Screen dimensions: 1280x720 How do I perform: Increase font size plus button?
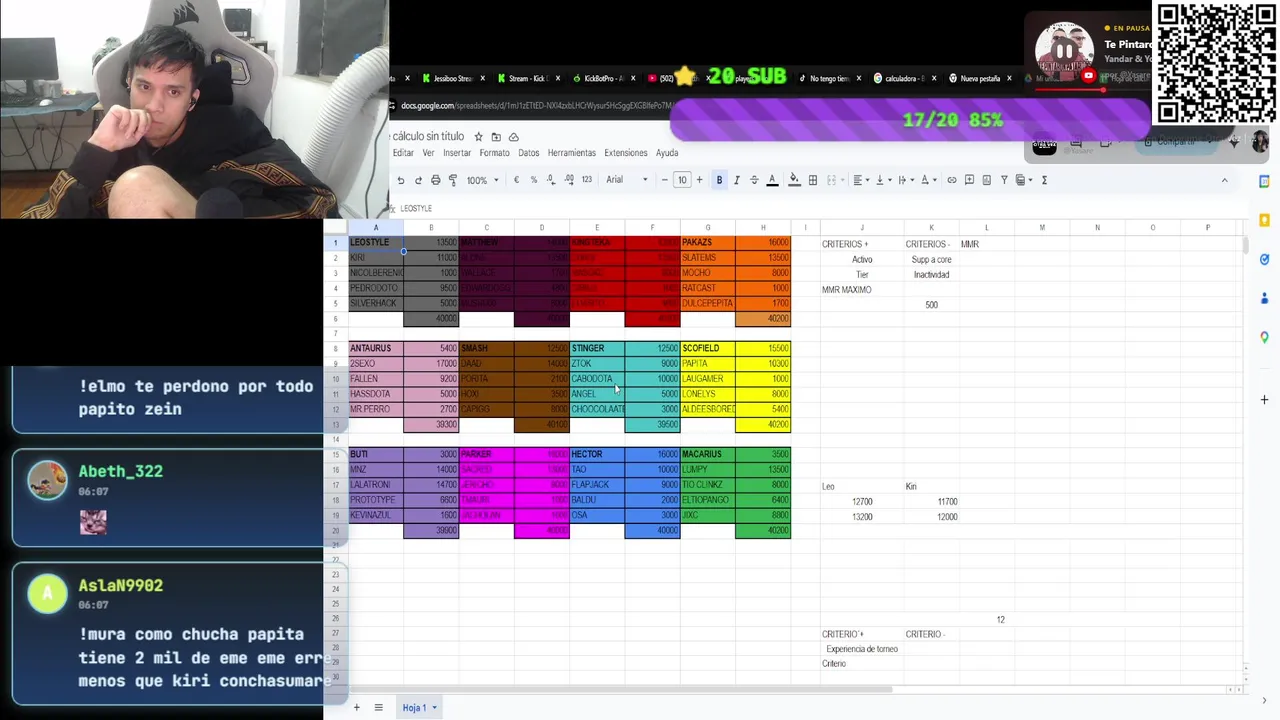(699, 180)
